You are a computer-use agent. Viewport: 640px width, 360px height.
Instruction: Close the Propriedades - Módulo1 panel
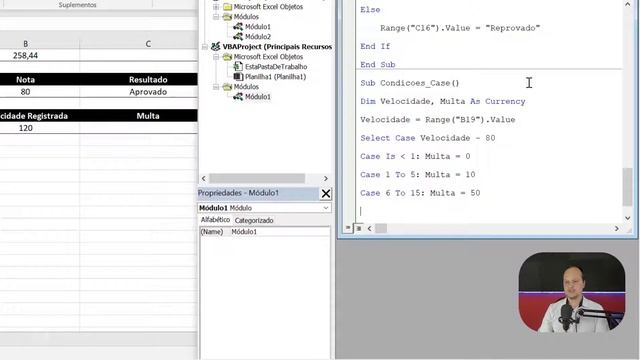326,193
